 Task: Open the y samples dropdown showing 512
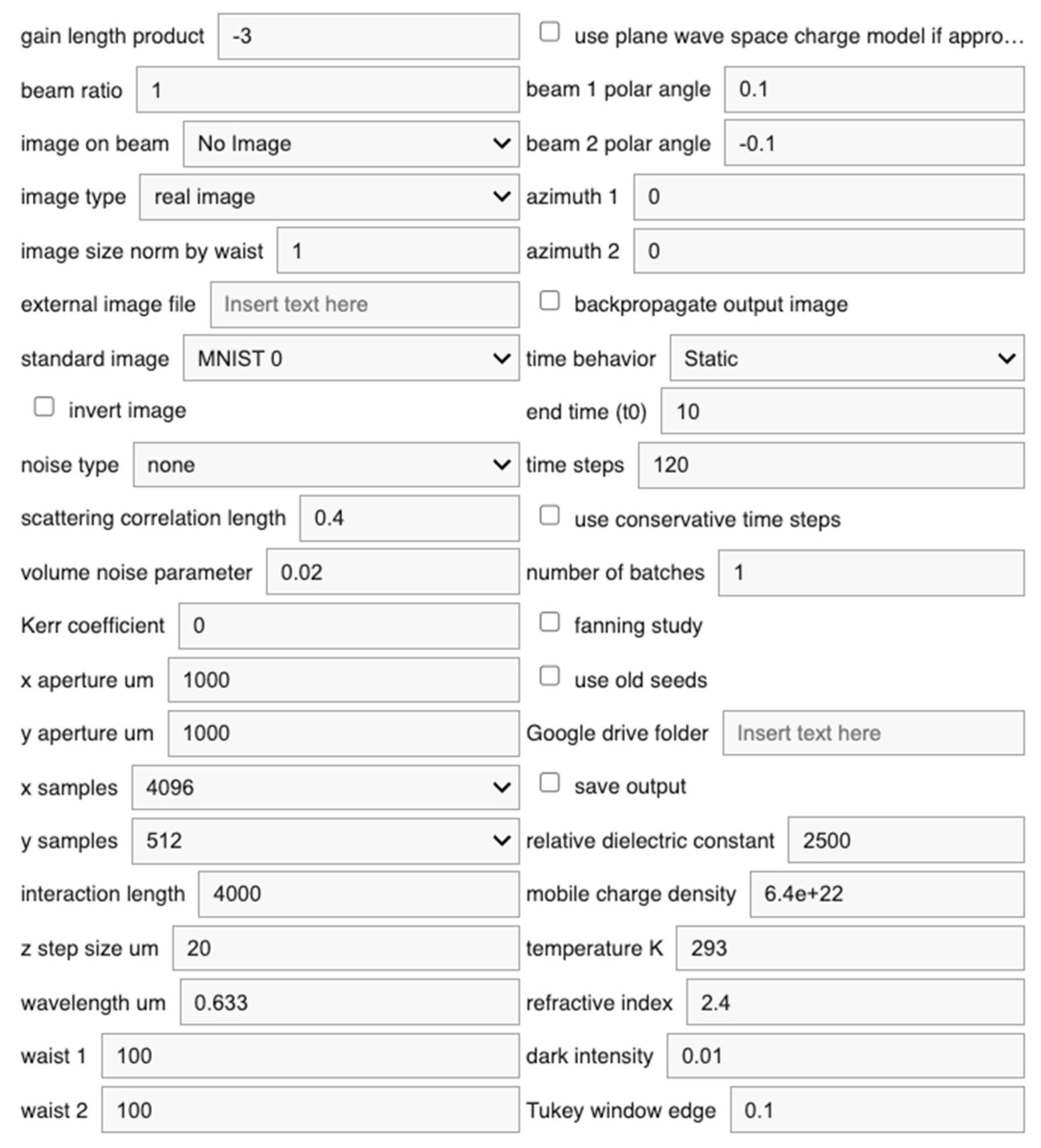point(325,841)
